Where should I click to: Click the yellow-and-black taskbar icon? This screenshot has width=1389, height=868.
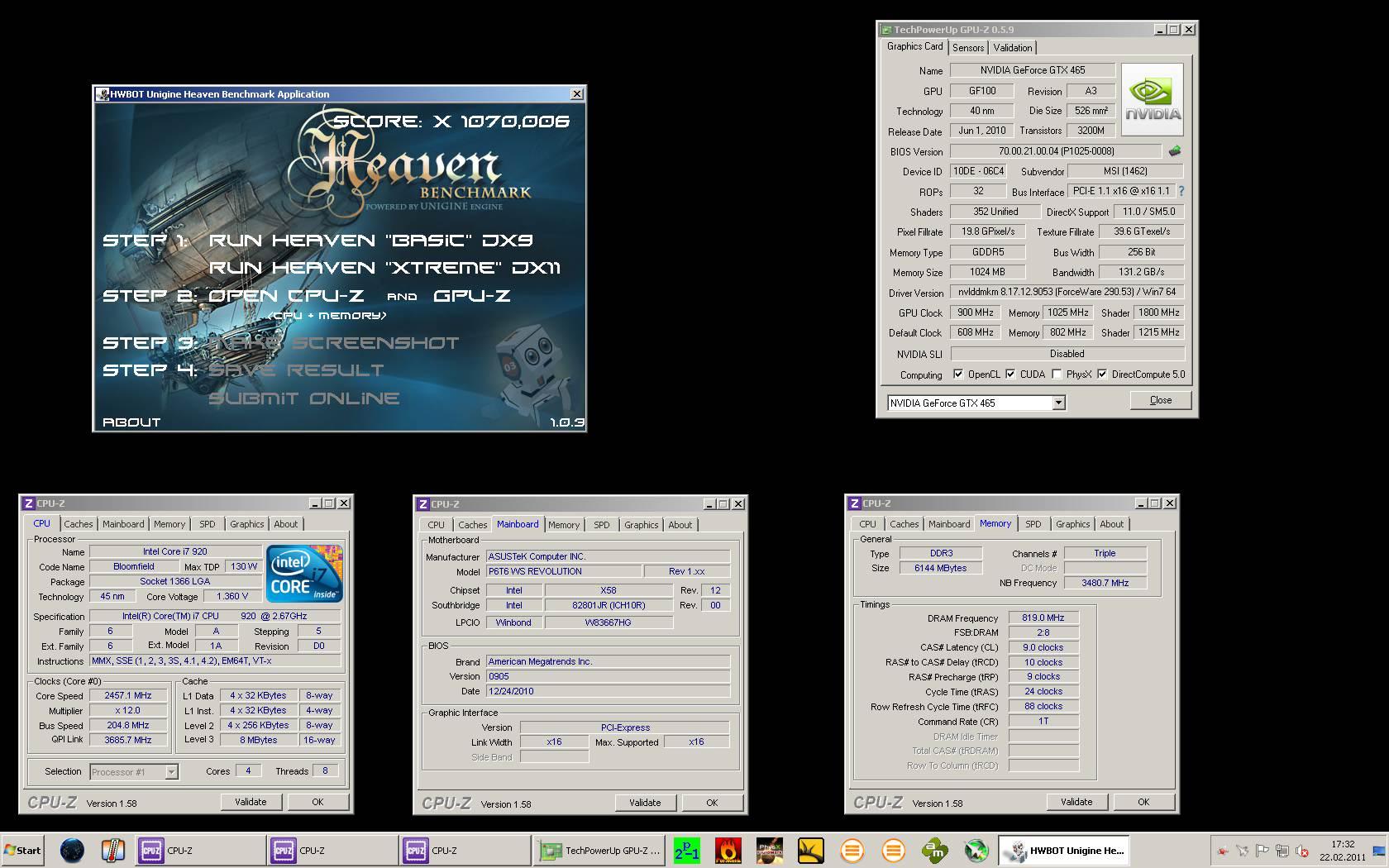click(810, 850)
